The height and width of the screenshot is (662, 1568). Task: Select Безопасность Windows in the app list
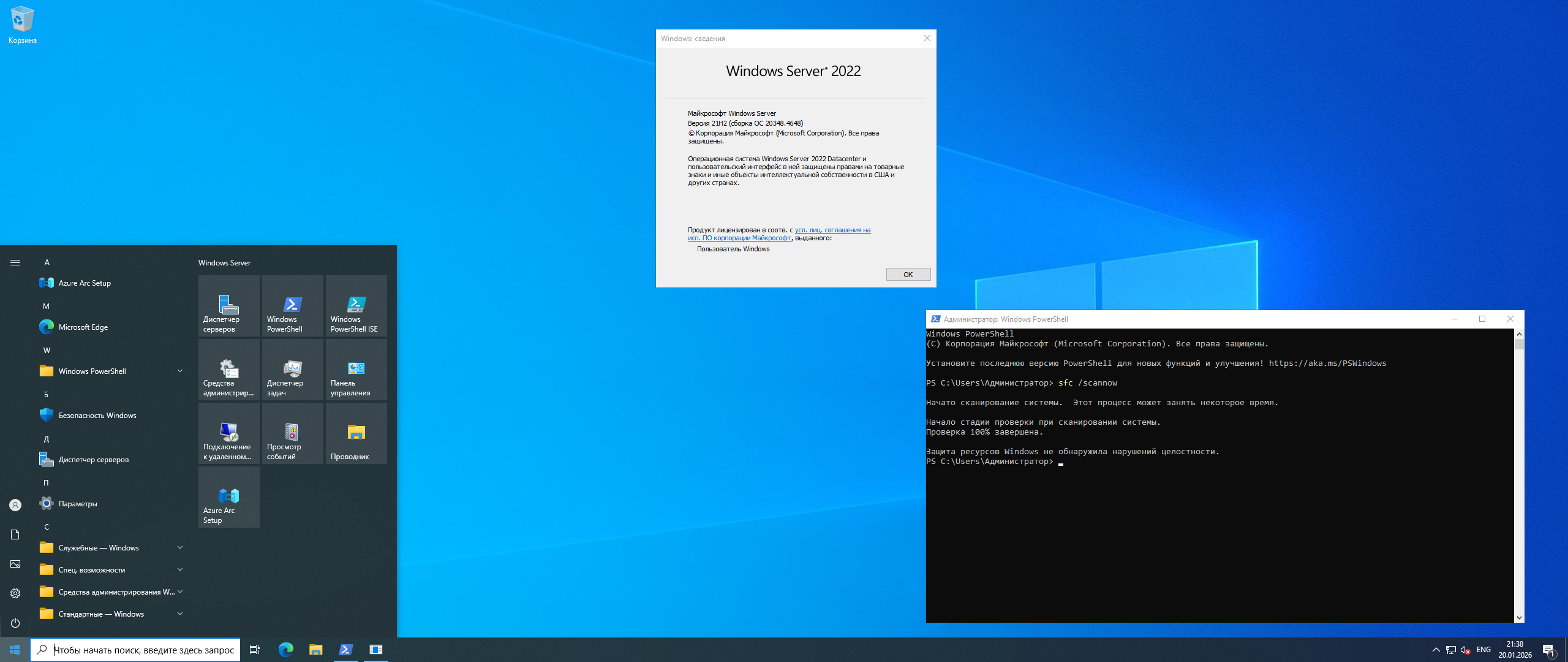click(x=97, y=415)
